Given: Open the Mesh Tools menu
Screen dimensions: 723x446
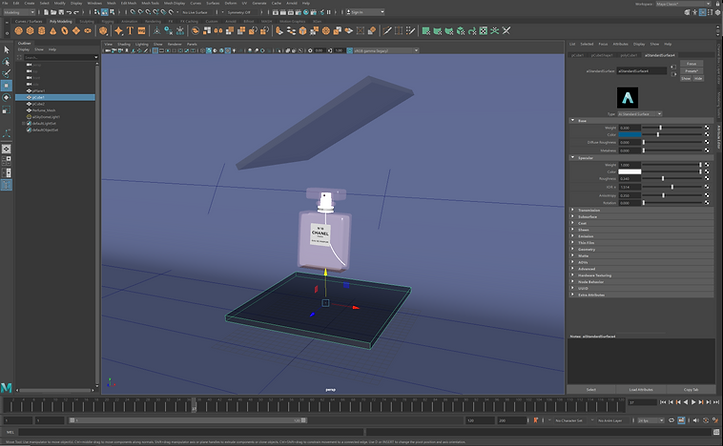Looking at the screenshot, I should pyautogui.click(x=150, y=3).
